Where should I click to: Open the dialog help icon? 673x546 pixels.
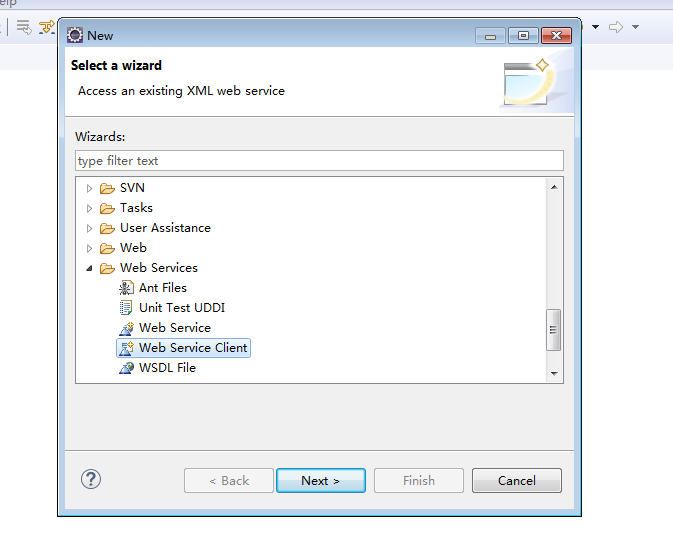pos(91,479)
